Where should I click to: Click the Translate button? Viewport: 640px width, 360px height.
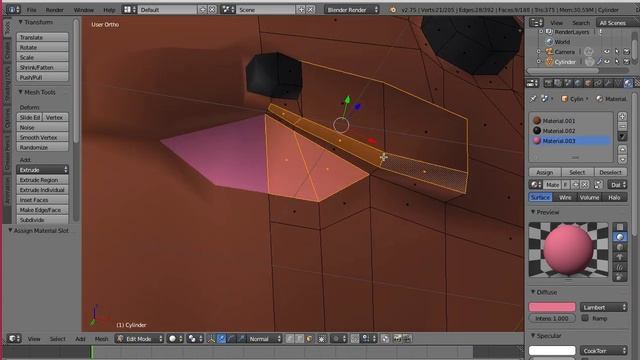42,37
